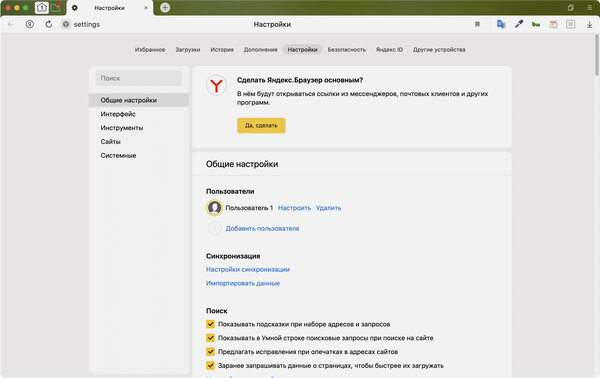Select Общие настройки in sidebar
This screenshot has height=378, width=600.
[139, 100]
